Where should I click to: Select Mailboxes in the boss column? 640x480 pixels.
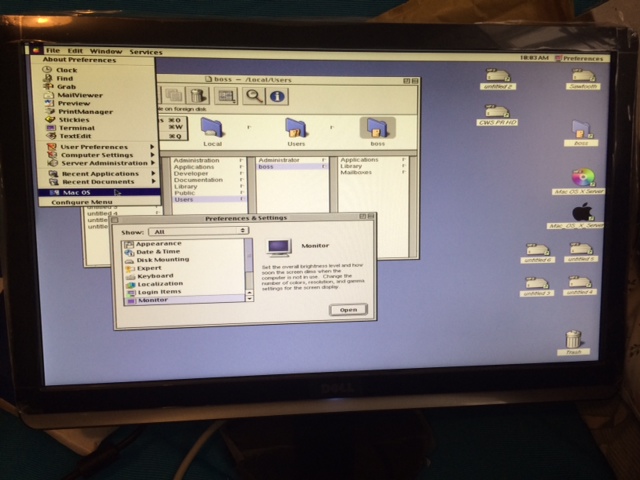356,172
